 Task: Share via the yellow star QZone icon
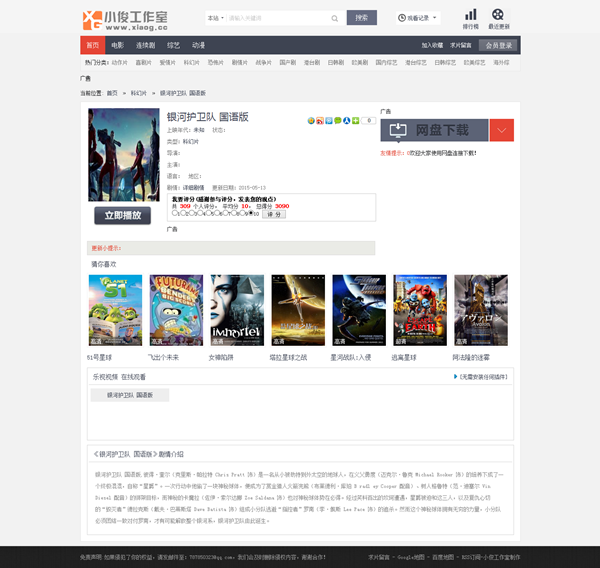[311, 121]
